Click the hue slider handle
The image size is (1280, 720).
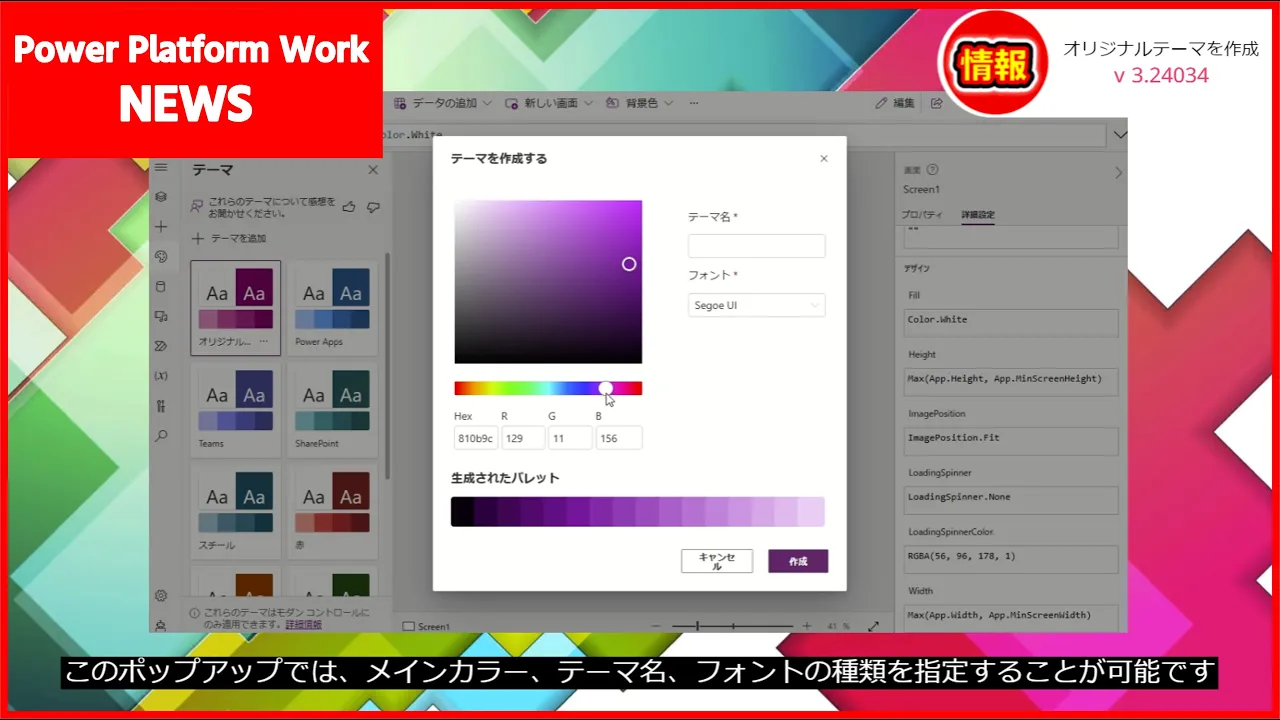606,388
